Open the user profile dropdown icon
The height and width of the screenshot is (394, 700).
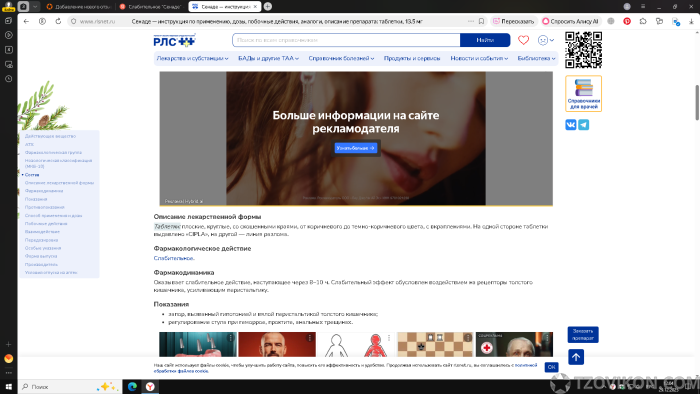546,40
